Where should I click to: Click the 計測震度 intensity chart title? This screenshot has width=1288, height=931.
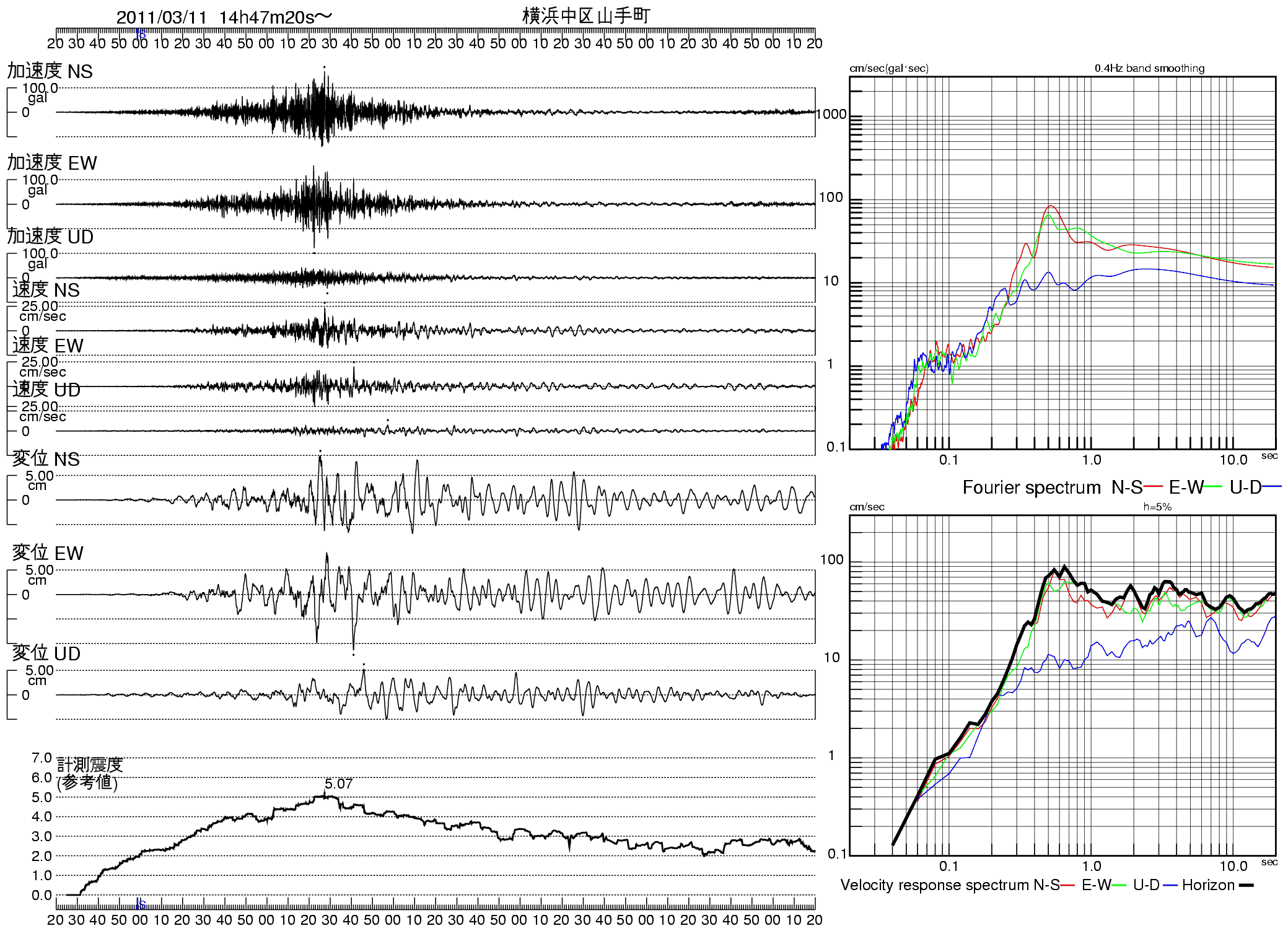pos(90,765)
